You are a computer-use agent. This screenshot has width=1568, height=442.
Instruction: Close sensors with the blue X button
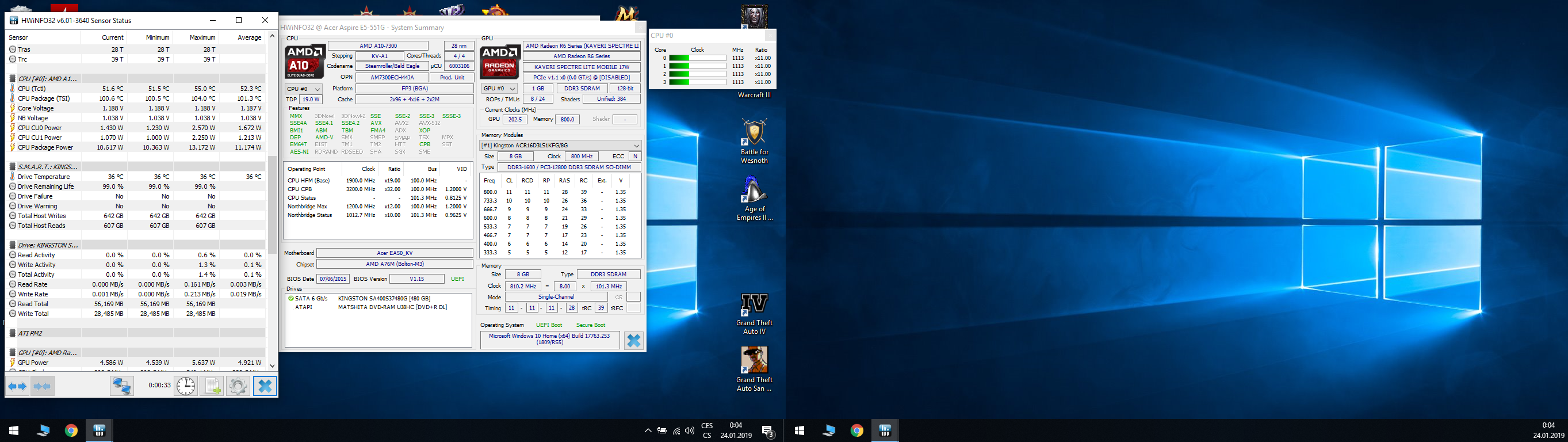coord(265,386)
